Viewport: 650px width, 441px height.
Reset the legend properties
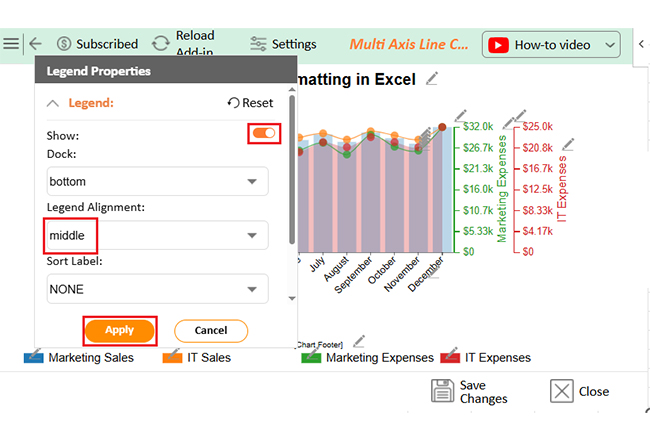point(250,103)
